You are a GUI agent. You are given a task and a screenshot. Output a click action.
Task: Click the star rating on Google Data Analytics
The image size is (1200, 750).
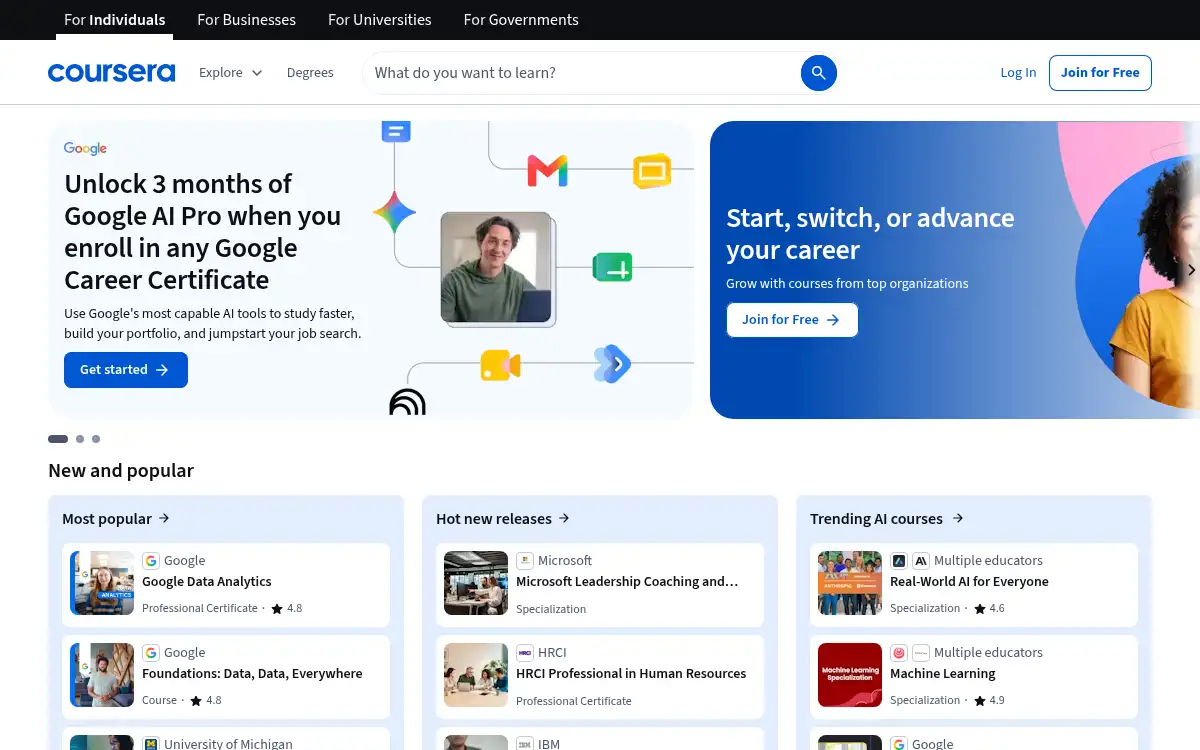287,608
